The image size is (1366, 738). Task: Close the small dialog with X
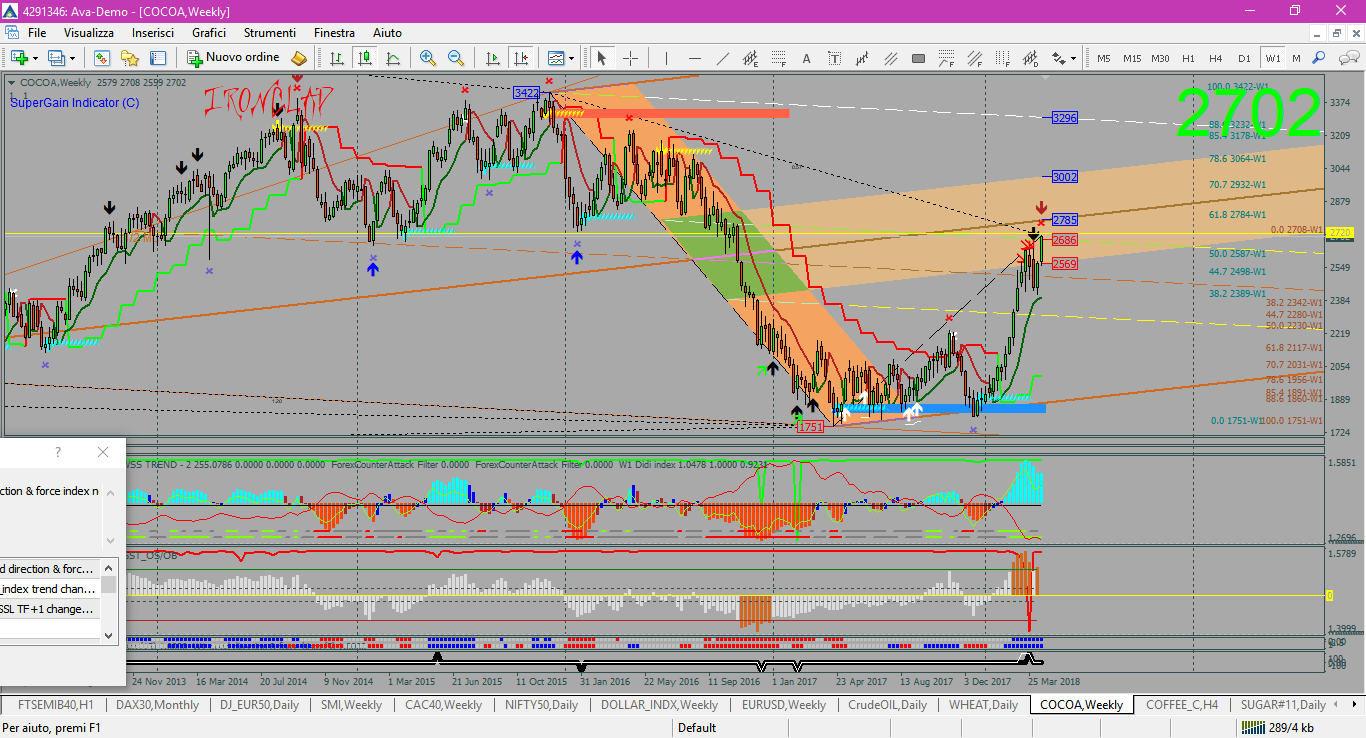coord(103,452)
